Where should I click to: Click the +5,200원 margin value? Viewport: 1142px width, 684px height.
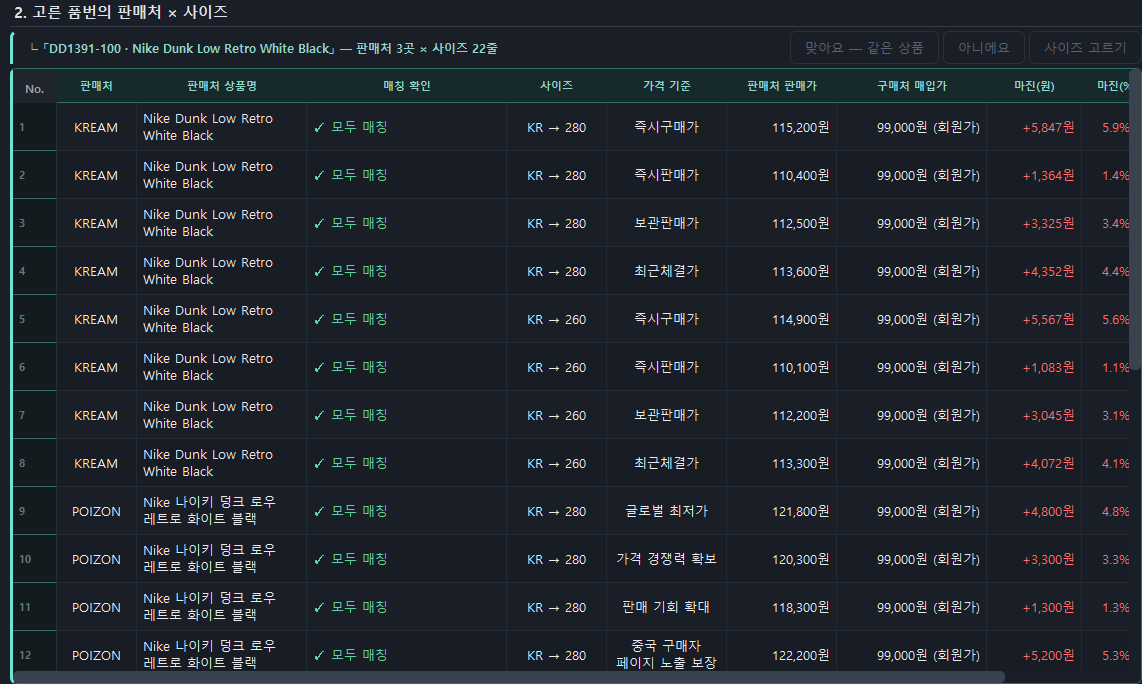tap(1048, 656)
